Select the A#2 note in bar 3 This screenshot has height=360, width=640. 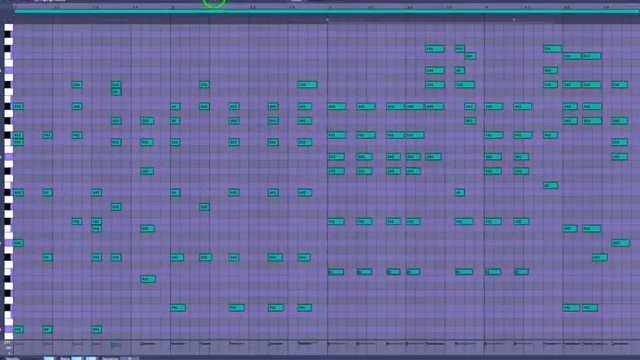(x=460, y=193)
